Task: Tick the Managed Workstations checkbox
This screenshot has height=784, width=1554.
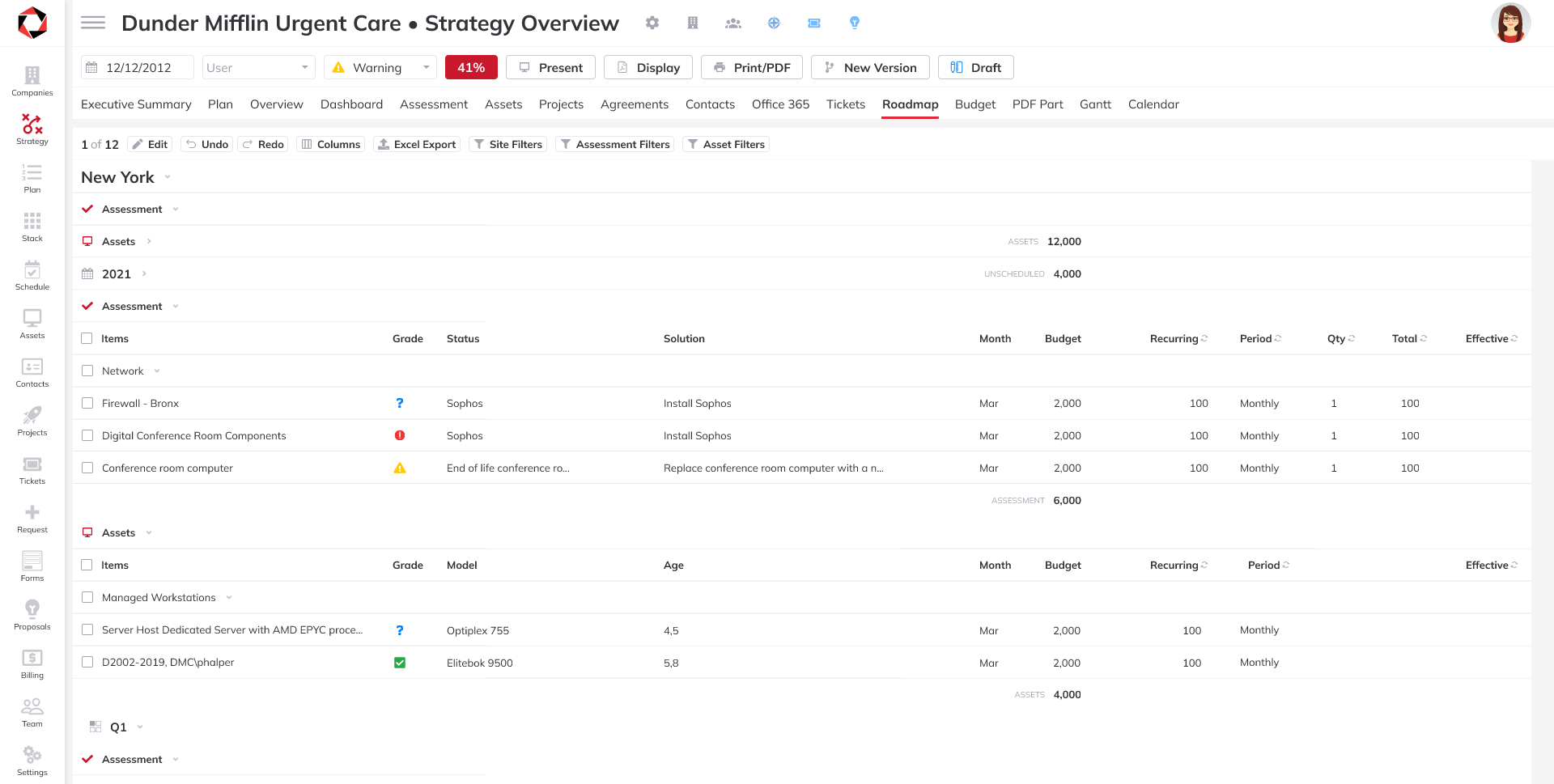Action: 87,597
